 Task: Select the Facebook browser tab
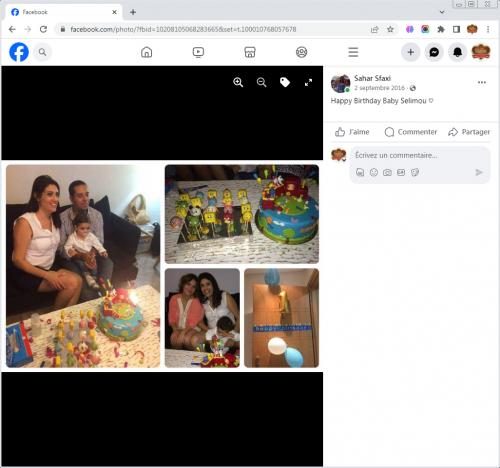click(x=63, y=12)
